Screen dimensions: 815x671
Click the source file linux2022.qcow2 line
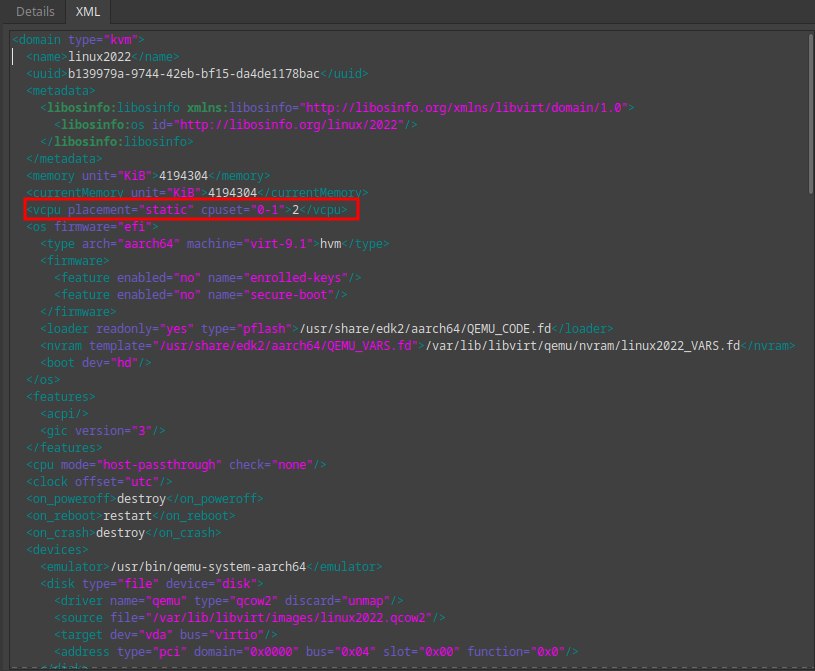[x=249, y=618]
